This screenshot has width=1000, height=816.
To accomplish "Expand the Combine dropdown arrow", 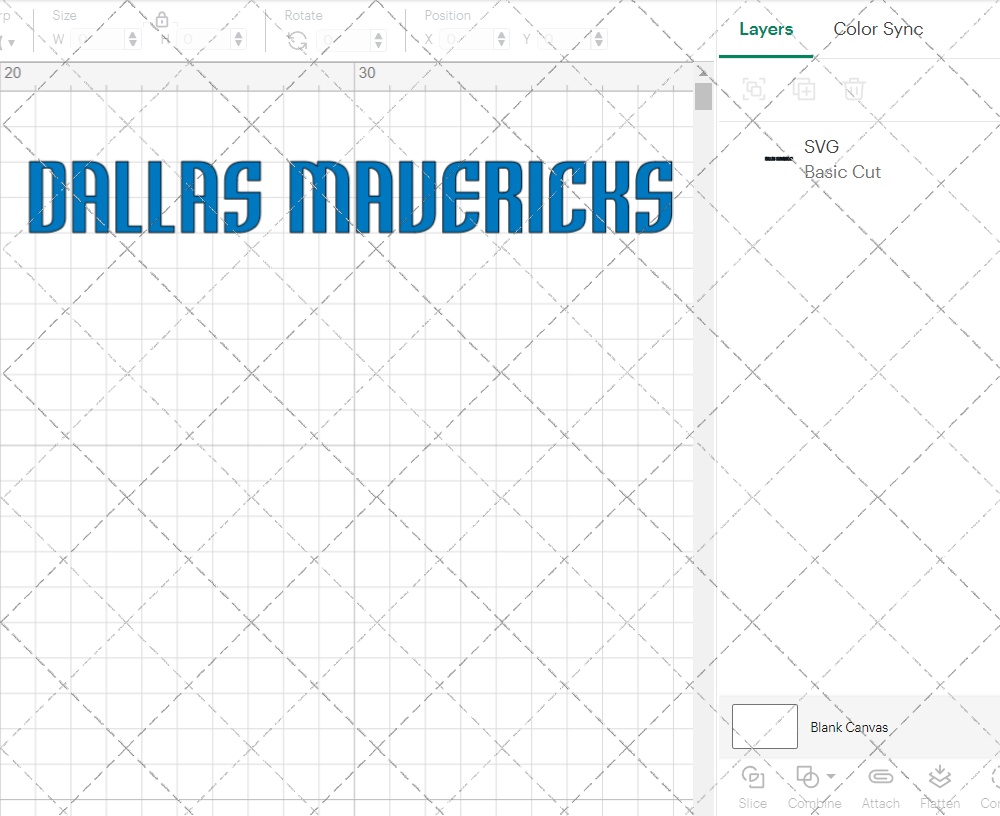I will pyautogui.click(x=831, y=776).
